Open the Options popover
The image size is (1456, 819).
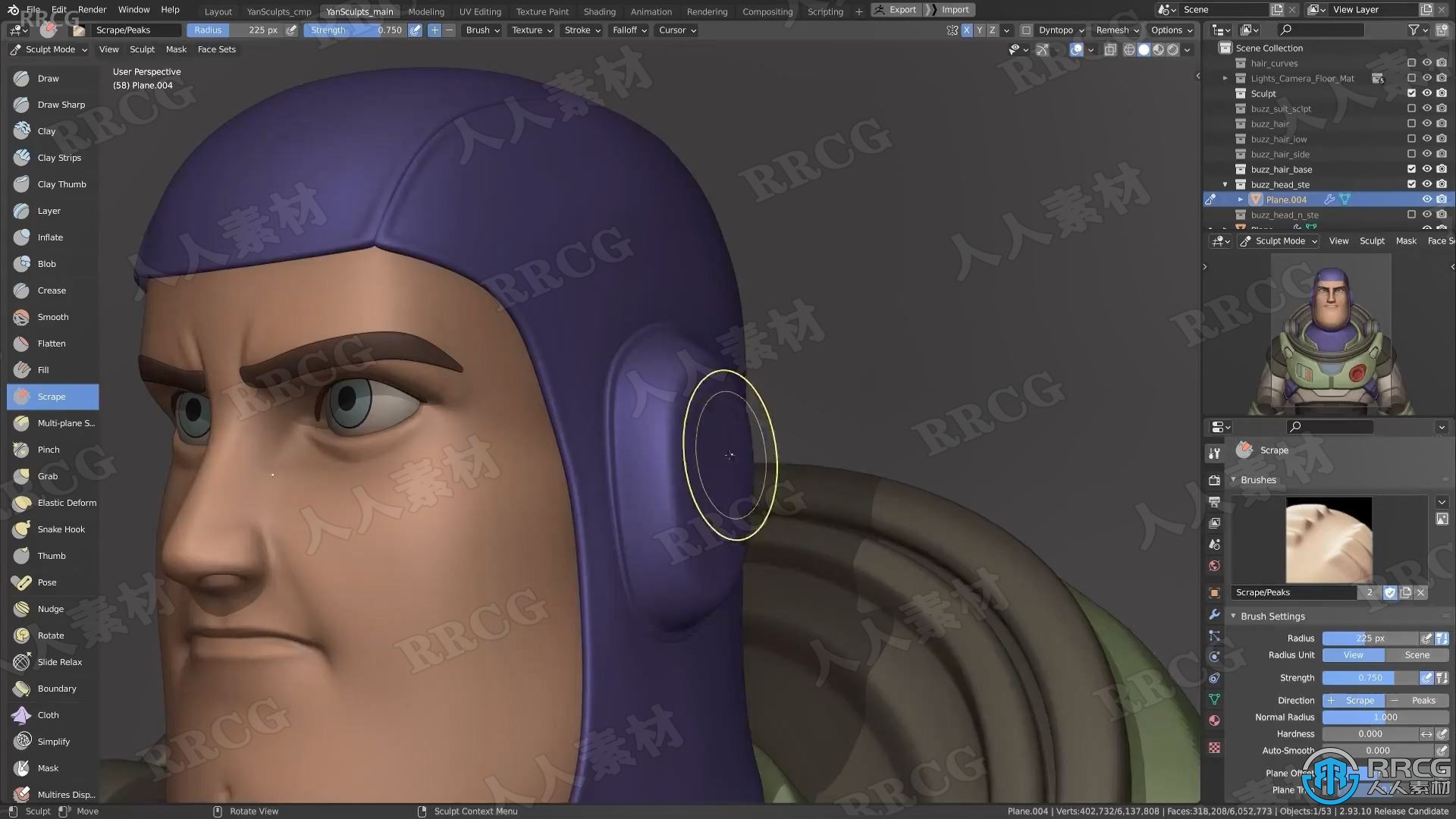point(1171,30)
